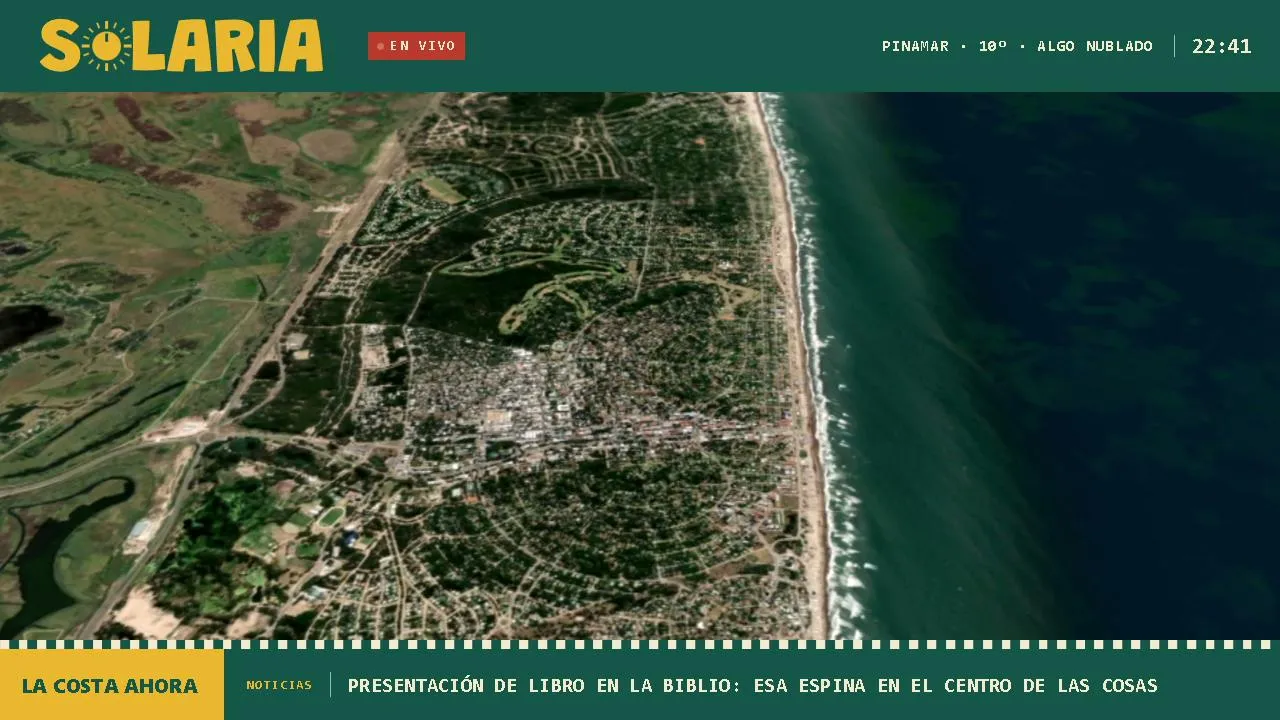Viewport: 1280px width, 720px height.
Task: Click the NOTICIAS ticker tag
Action: 279,685
